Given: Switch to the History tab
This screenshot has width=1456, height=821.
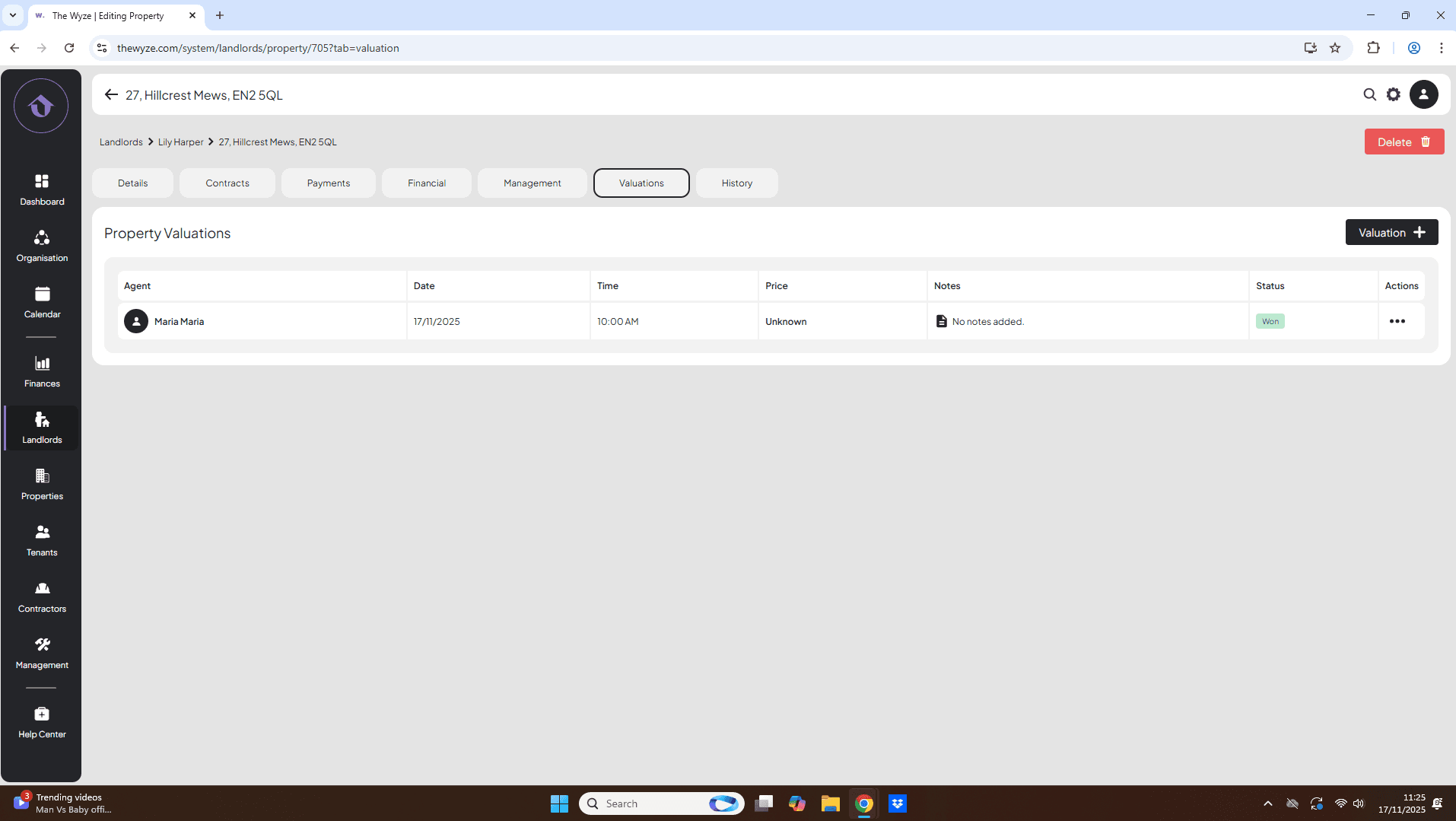Looking at the screenshot, I should pos(736,183).
